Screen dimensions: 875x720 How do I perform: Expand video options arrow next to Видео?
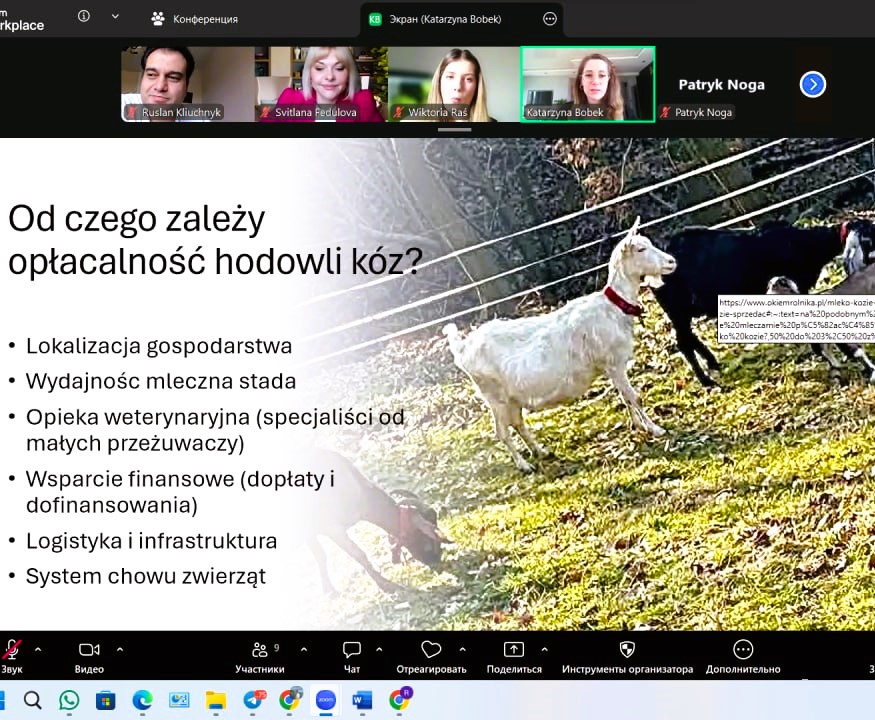tap(120, 648)
